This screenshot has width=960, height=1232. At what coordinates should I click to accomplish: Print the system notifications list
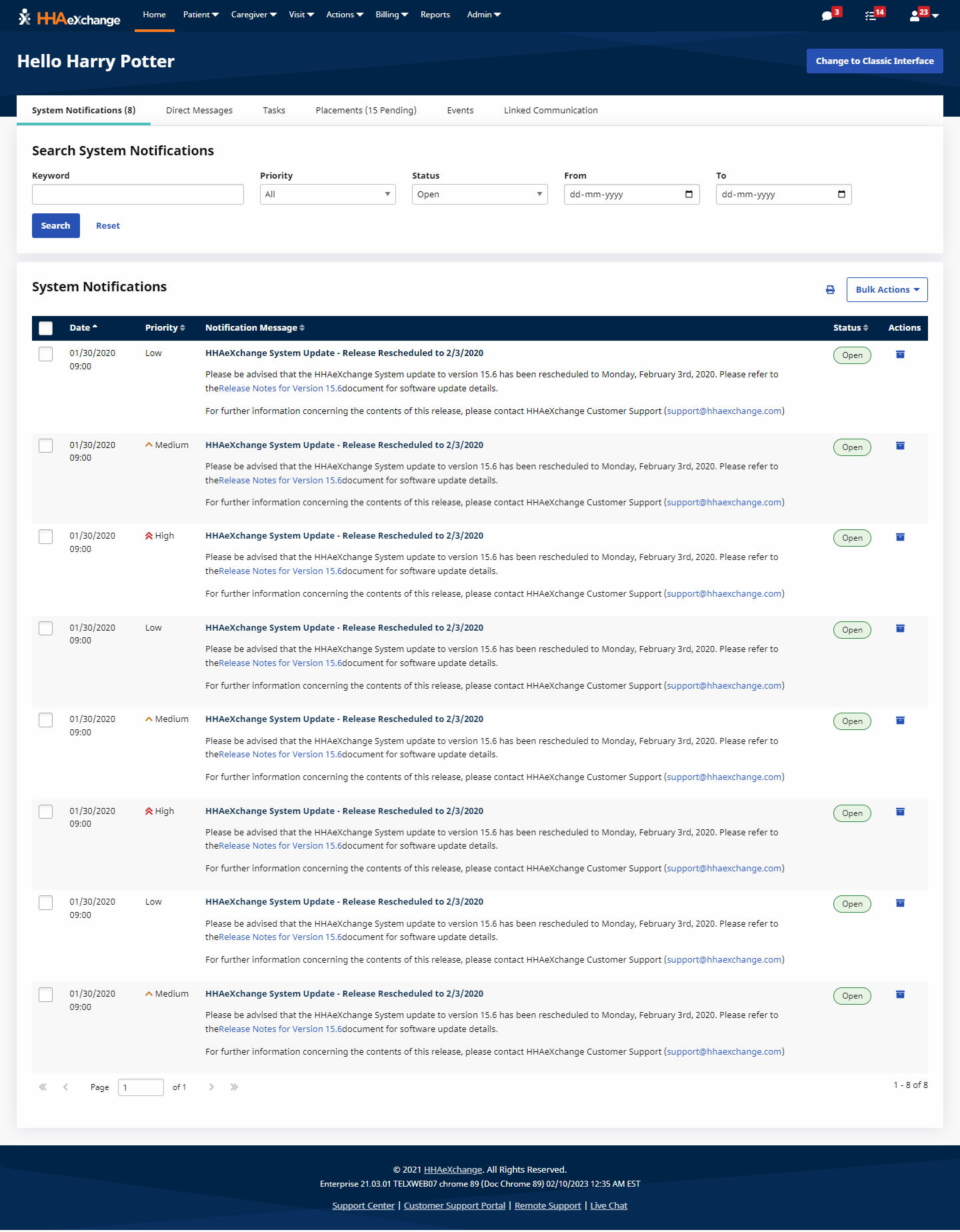click(x=830, y=290)
